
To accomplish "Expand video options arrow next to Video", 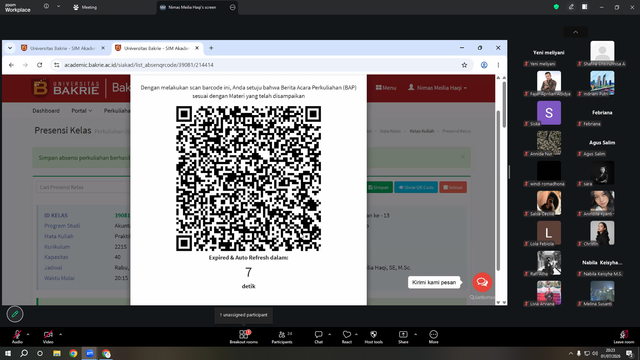I will coord(60,334).
